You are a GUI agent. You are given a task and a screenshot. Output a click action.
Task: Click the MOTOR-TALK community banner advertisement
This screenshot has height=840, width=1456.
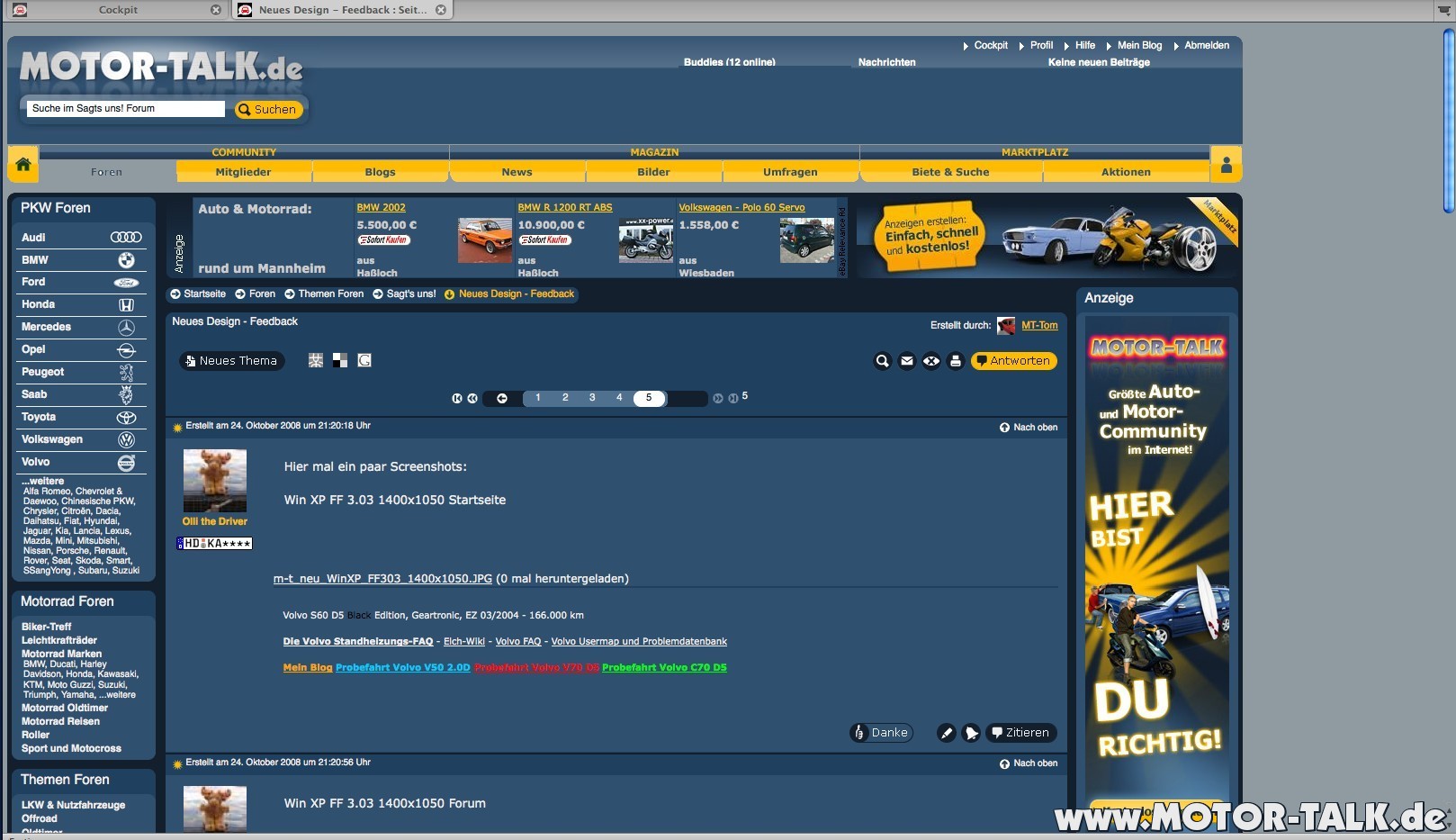pyautogui.click(x=1157, y=571)
